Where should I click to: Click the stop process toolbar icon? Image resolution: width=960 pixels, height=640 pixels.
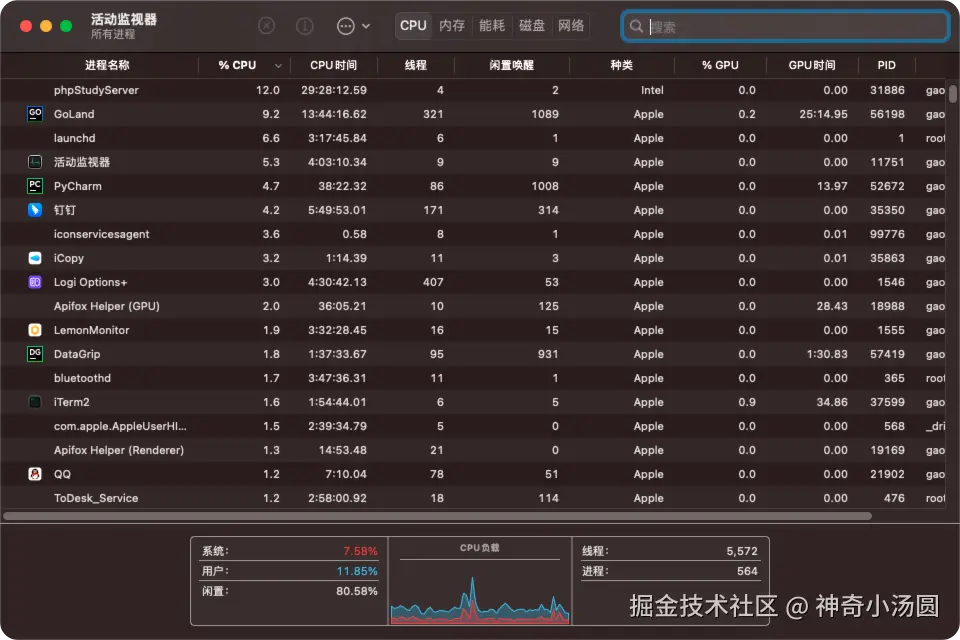[266, 26]
